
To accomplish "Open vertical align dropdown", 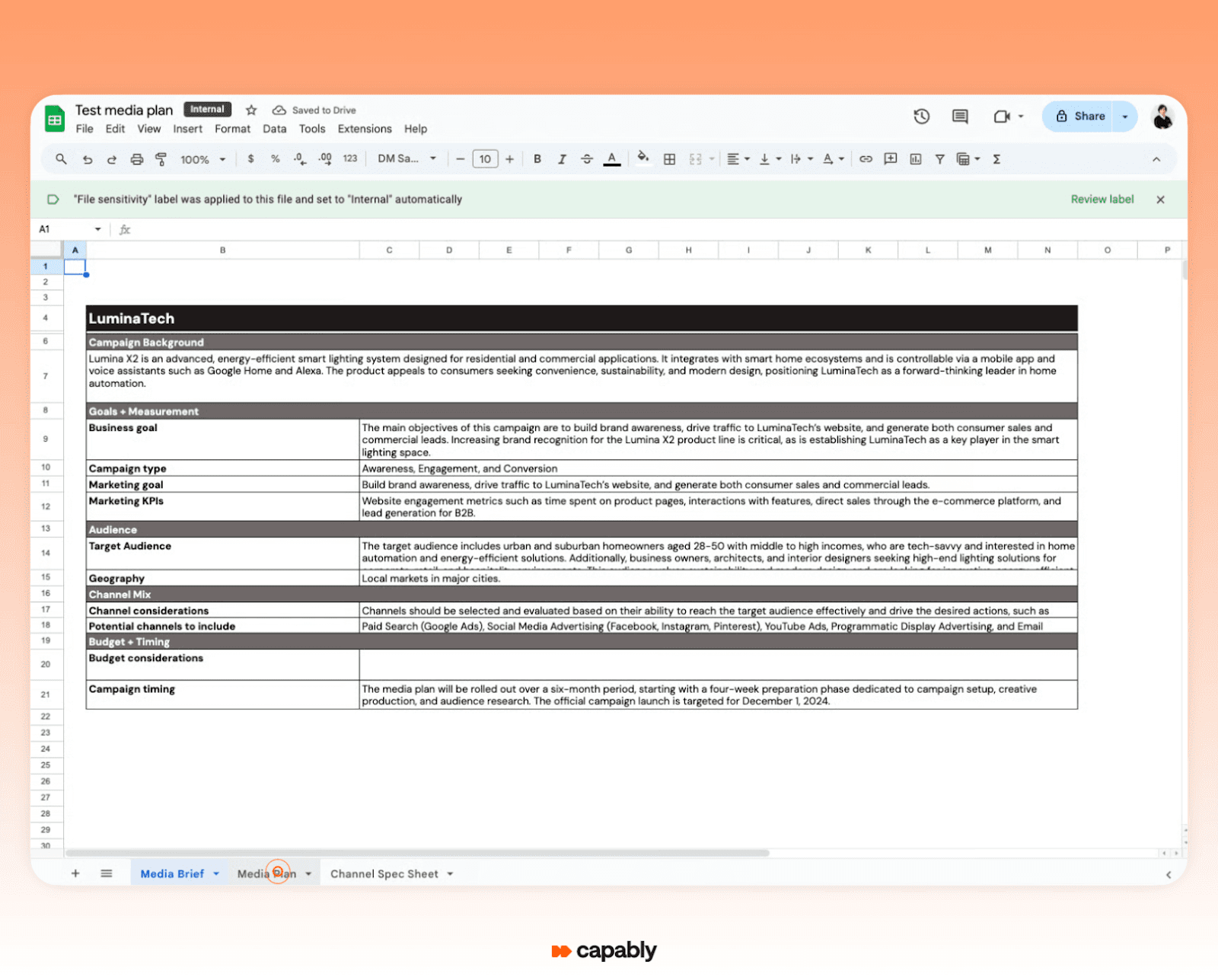I will 770,159.
